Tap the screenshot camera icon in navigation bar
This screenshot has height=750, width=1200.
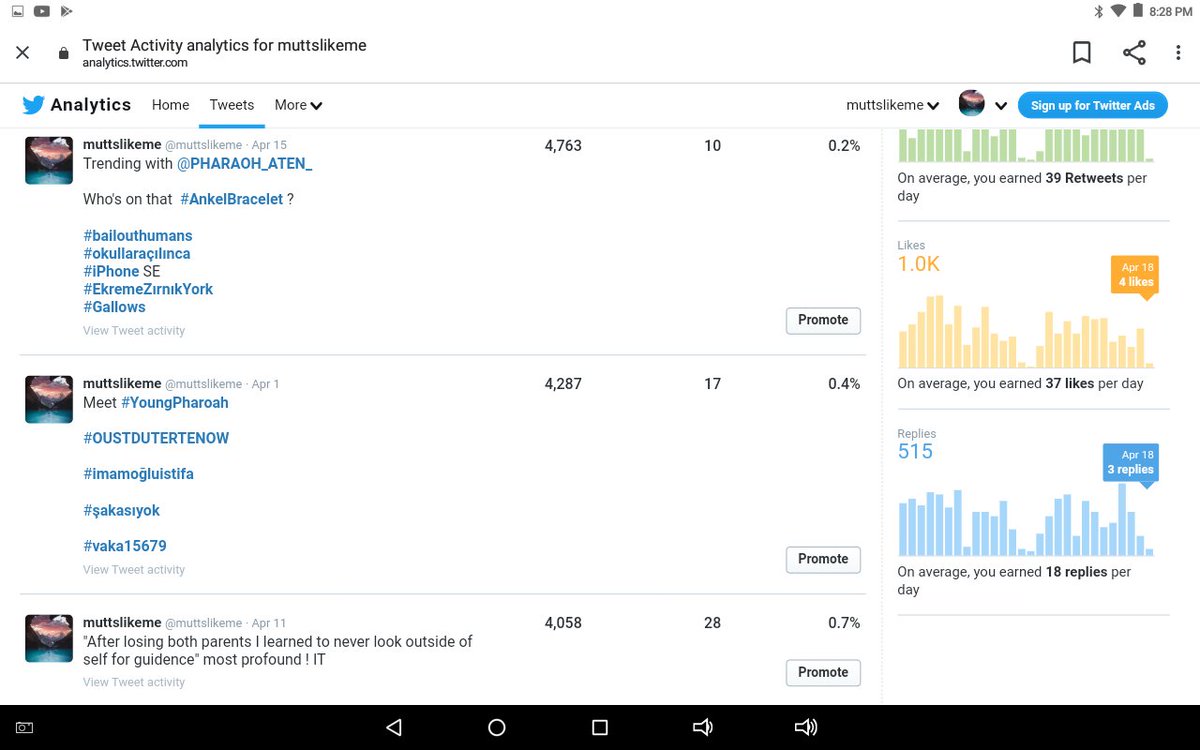(x=24, y=728)
